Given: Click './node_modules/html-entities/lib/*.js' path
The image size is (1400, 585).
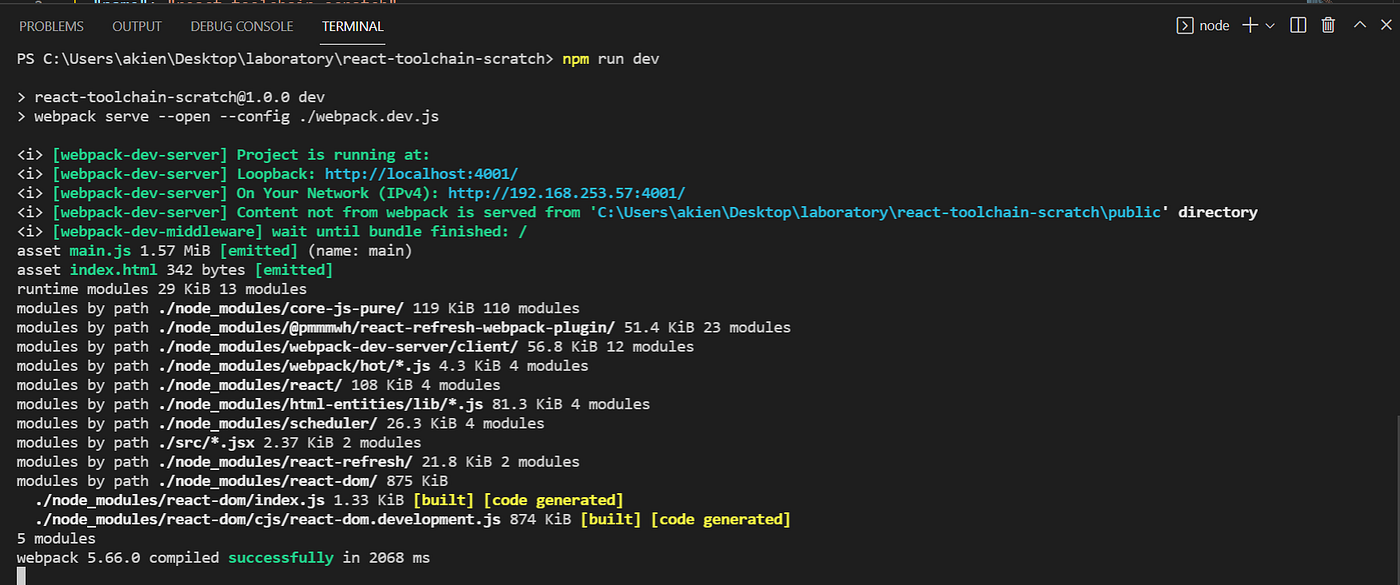Looking at the screenshot, I should (x=320, y=404).
